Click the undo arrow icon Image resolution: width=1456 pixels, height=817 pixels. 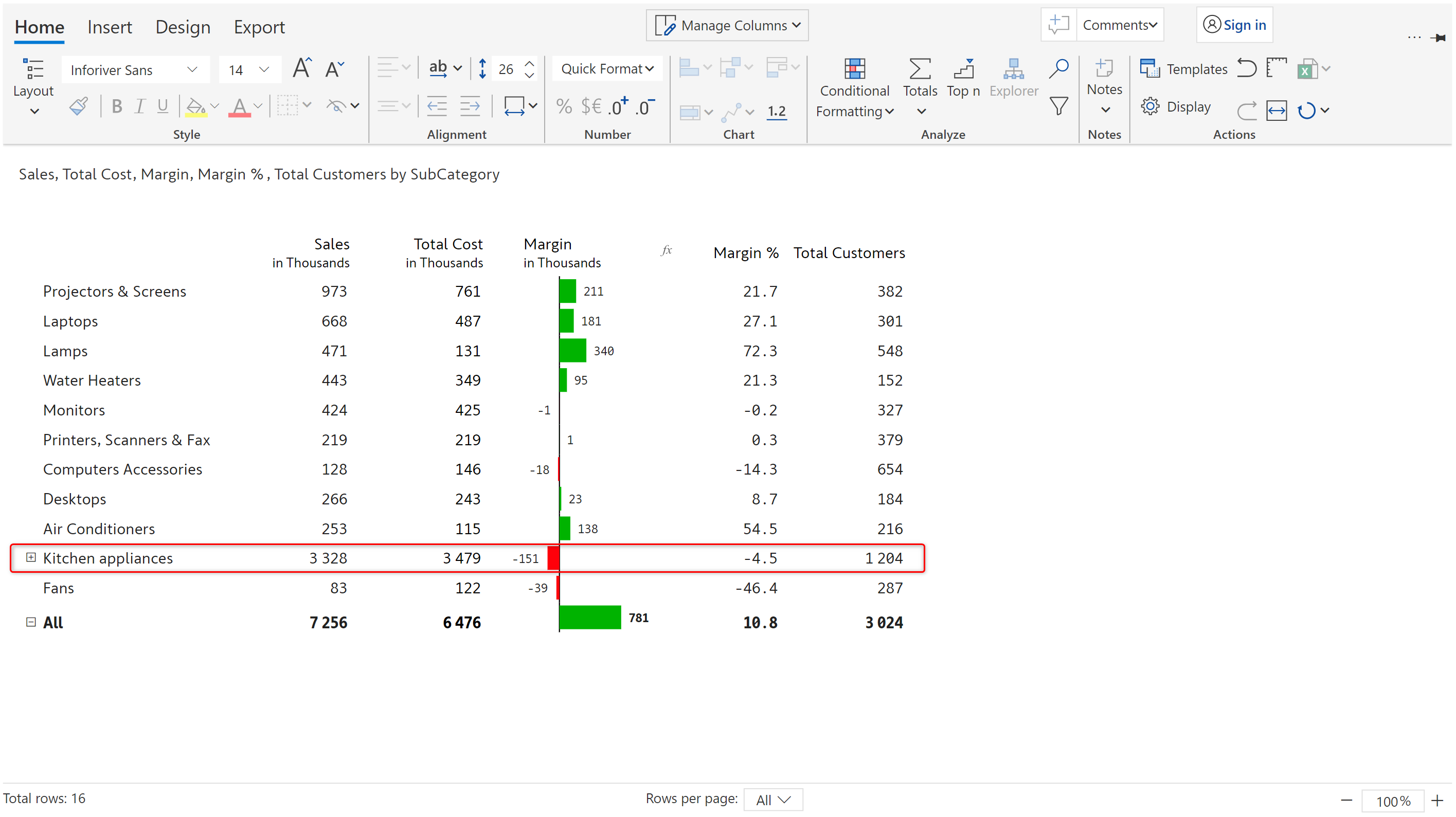pyautogui.click(x=1246, y=68)
